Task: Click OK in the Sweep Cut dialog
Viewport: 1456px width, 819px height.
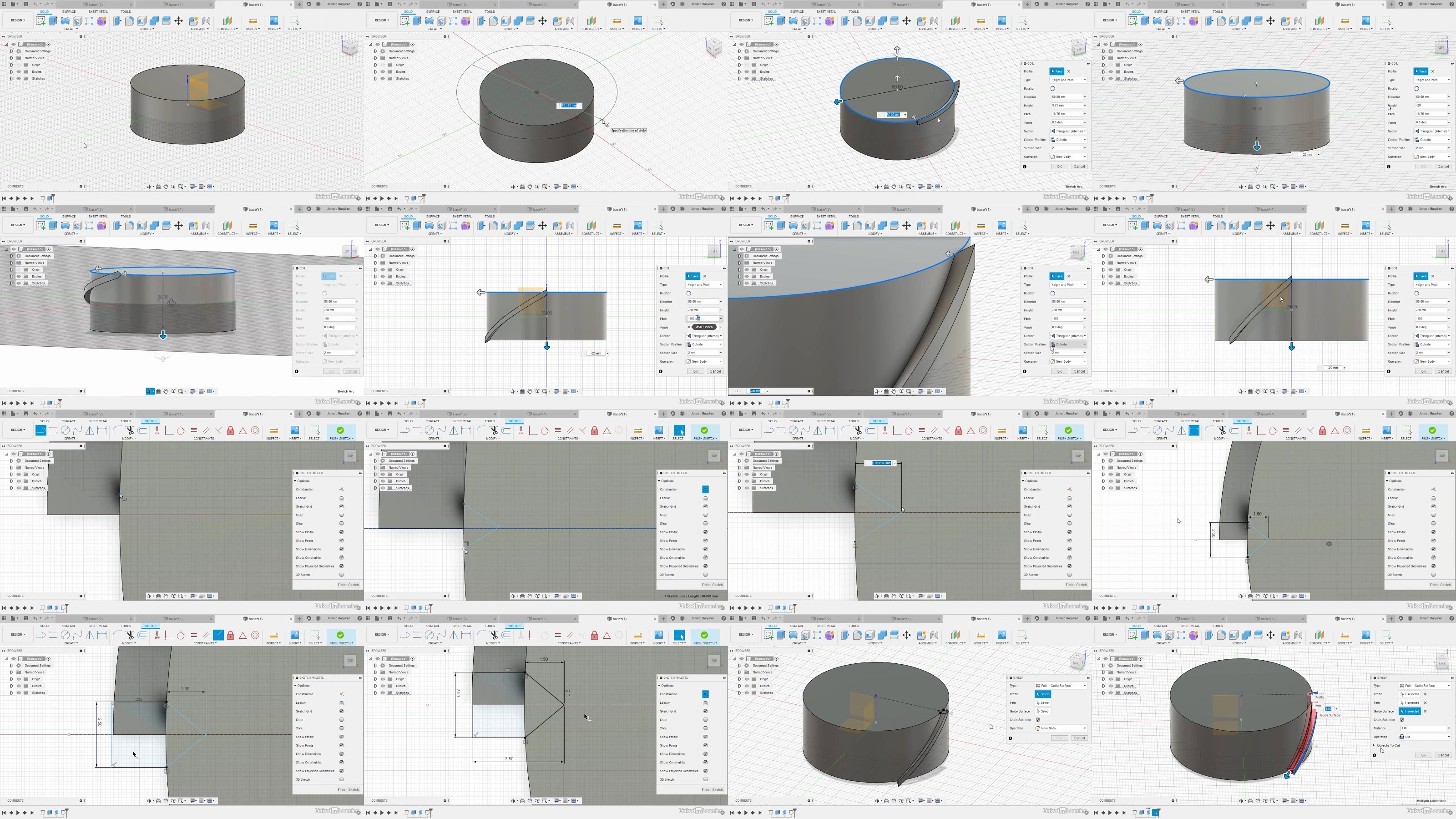Action: 1423,755
